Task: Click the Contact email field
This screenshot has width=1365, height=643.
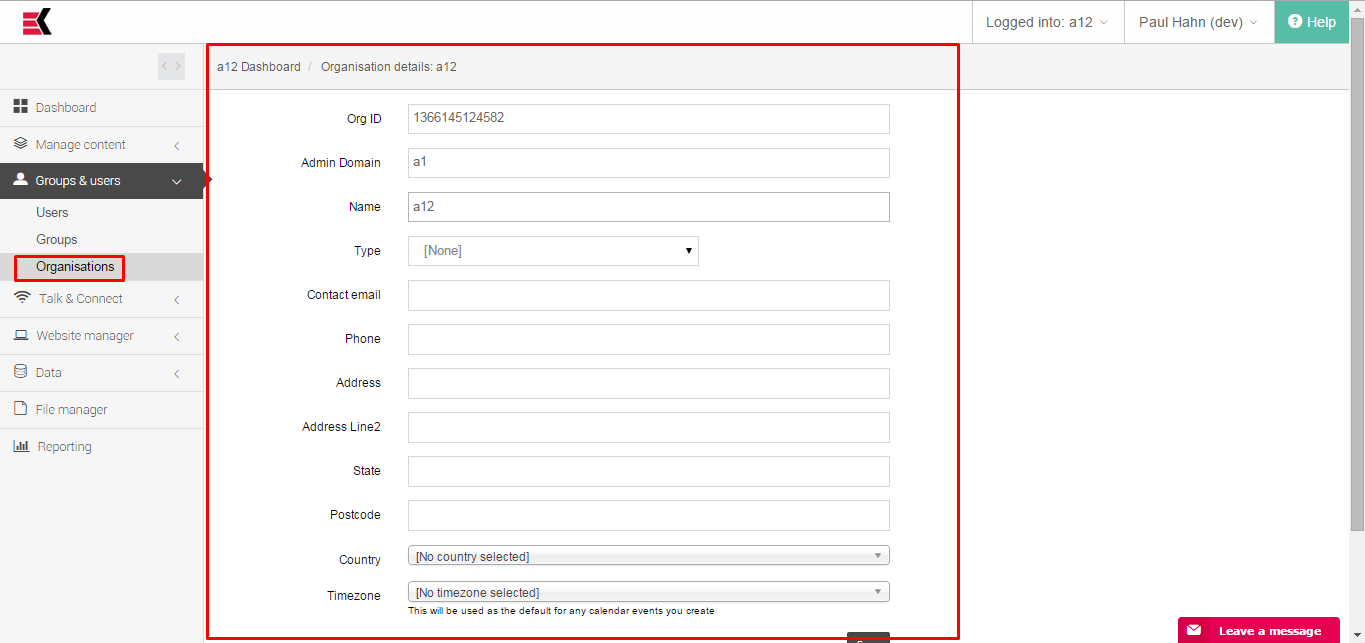Action: point(648,294)
